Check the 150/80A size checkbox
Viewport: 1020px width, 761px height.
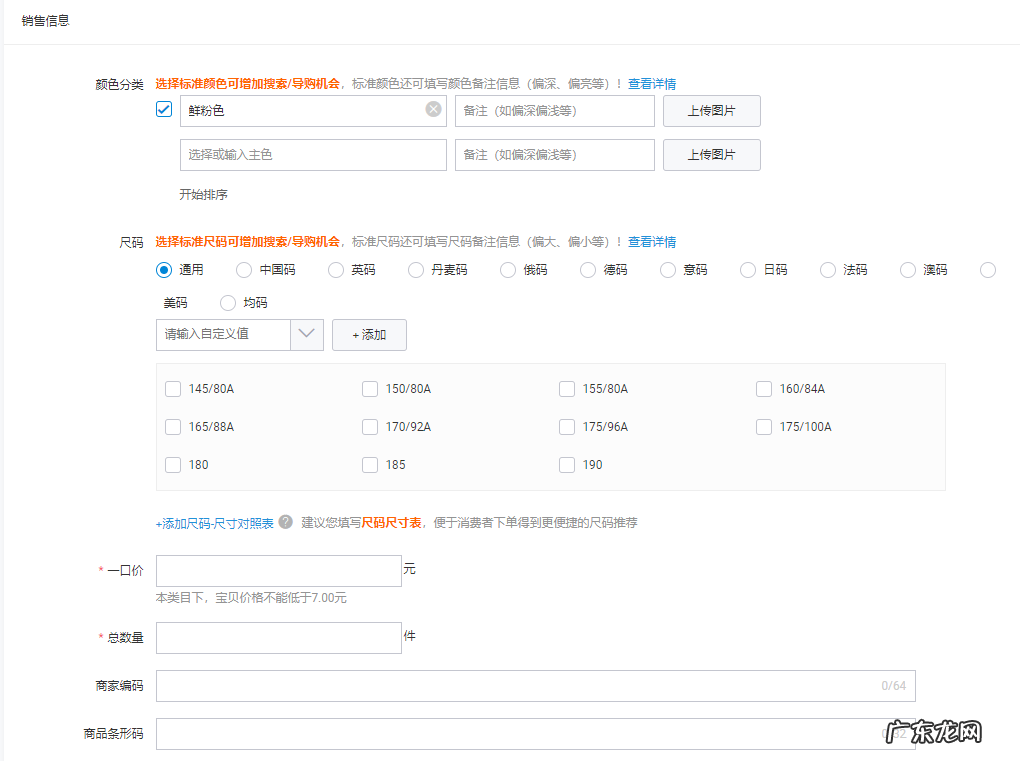tap(370, 389)
